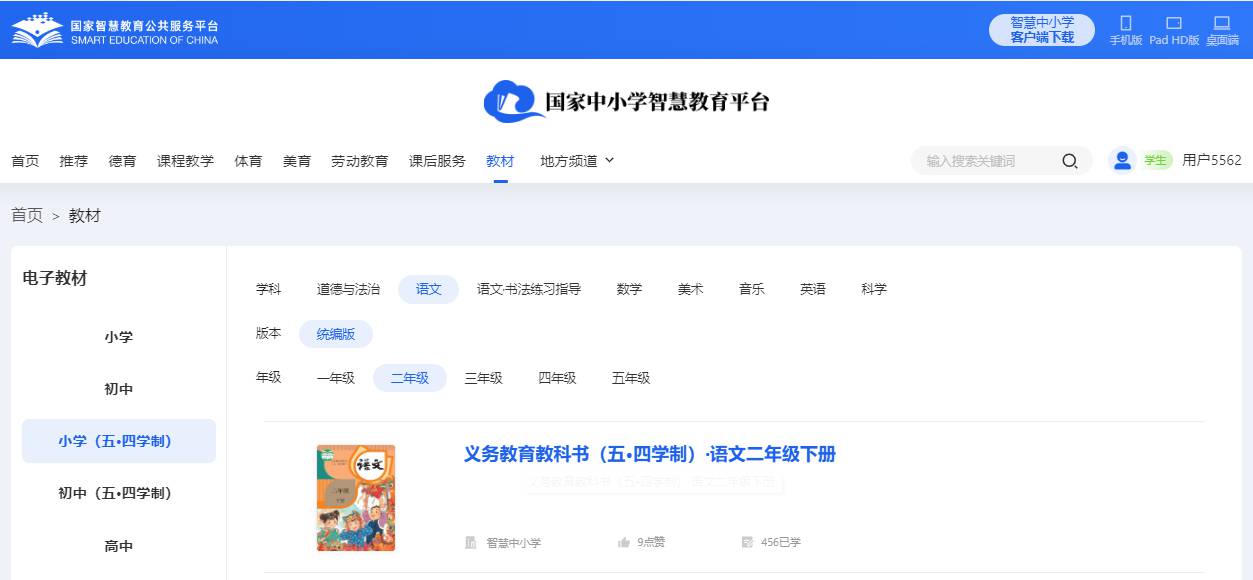The width and height of the screenshot is (1253, 580).
Task: Filter subject by 语文
Action: tap(429, 289)
